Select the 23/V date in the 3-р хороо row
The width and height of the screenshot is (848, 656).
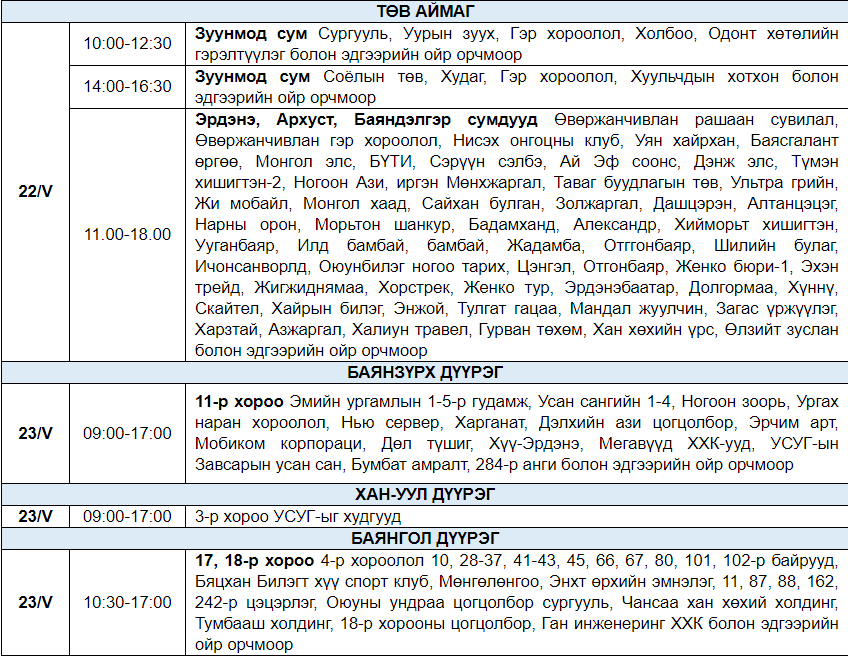tap(36, 516)
